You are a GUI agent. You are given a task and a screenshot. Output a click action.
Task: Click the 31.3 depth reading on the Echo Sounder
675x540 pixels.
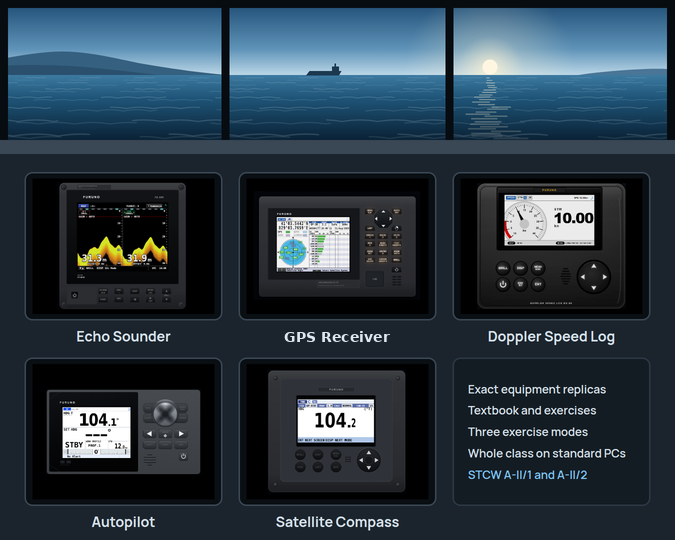pyautogui.click(x=93, y=258)
